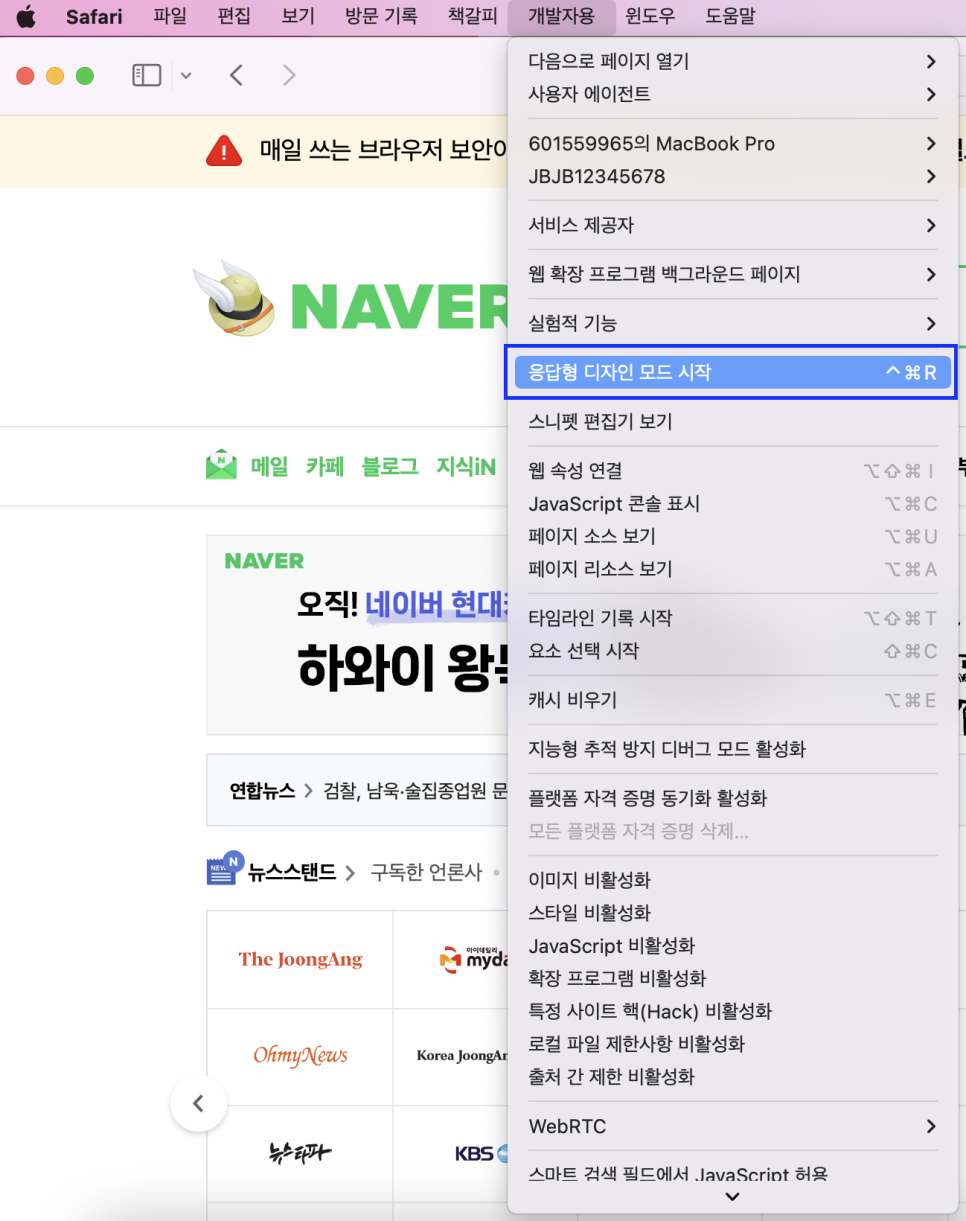Expand 601559965의 MacBook Pro submenu

pyautogui.click(x=732, y=144)
